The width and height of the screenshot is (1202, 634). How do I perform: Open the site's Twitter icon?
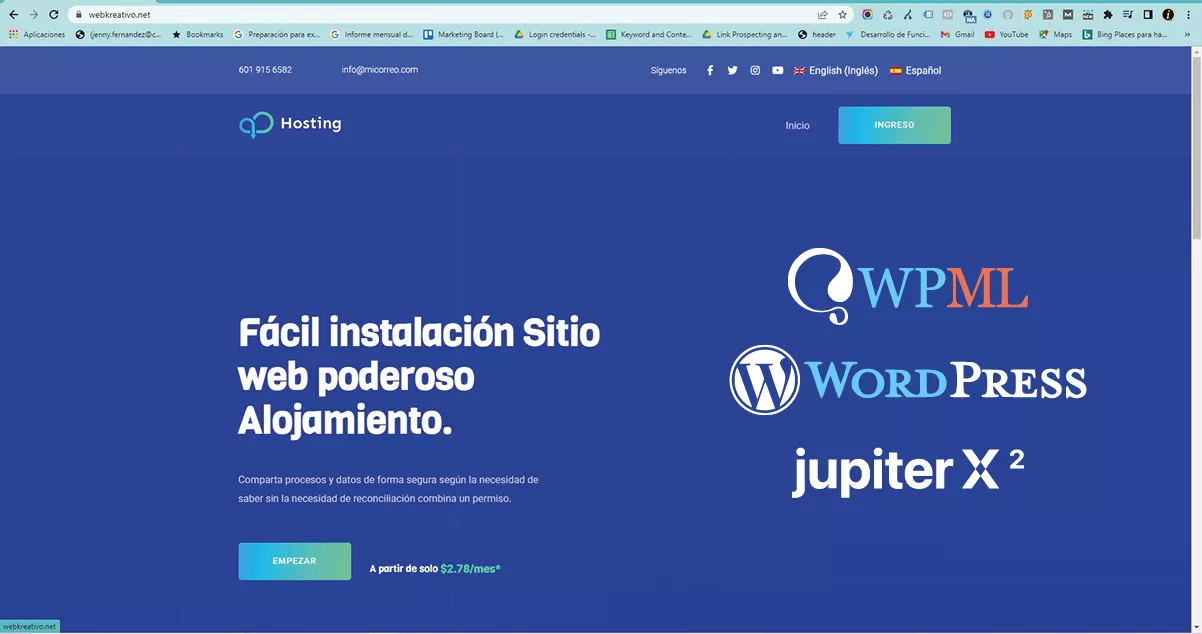733,70
